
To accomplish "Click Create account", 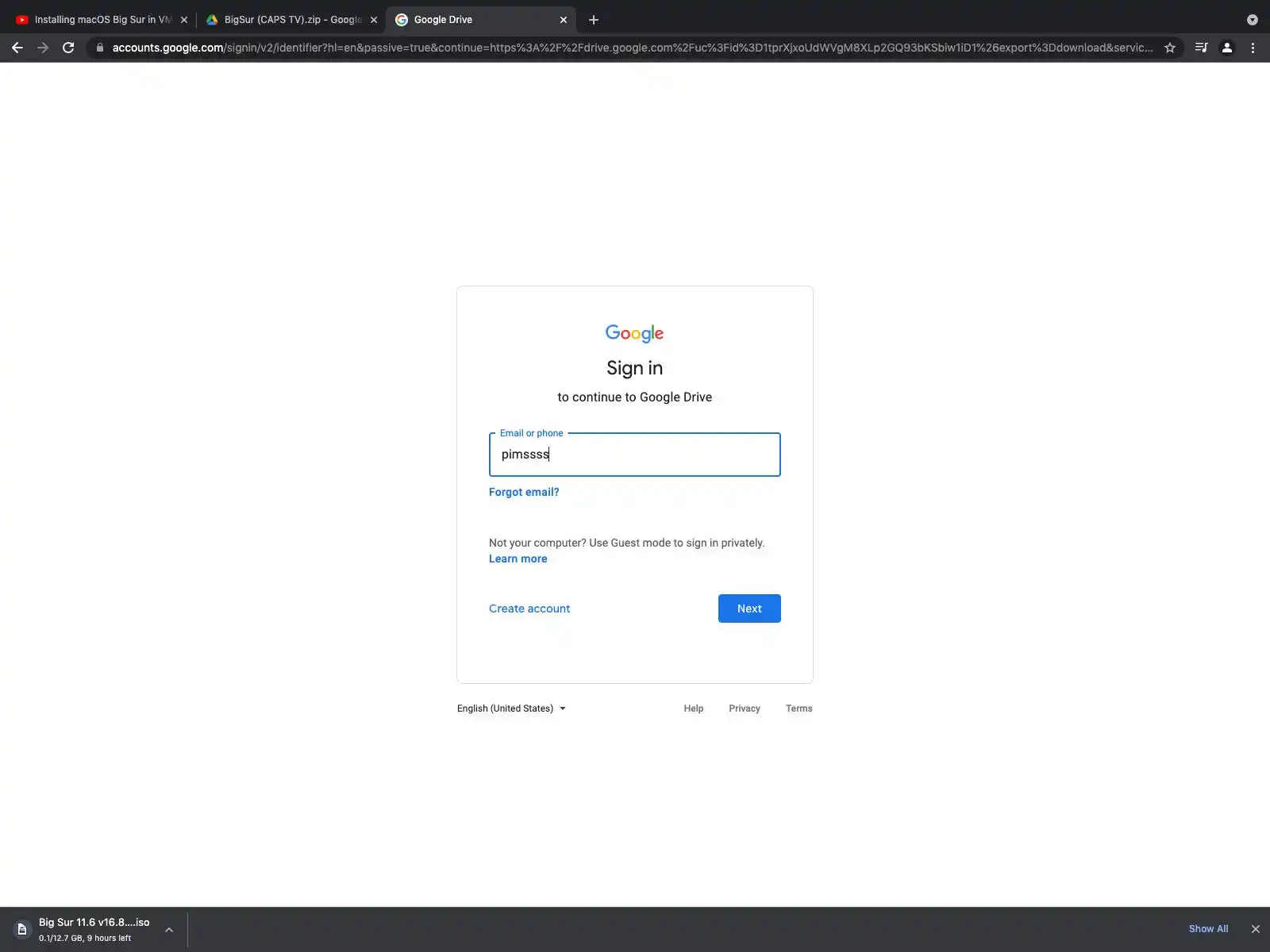I will click(x=529, y=608).
